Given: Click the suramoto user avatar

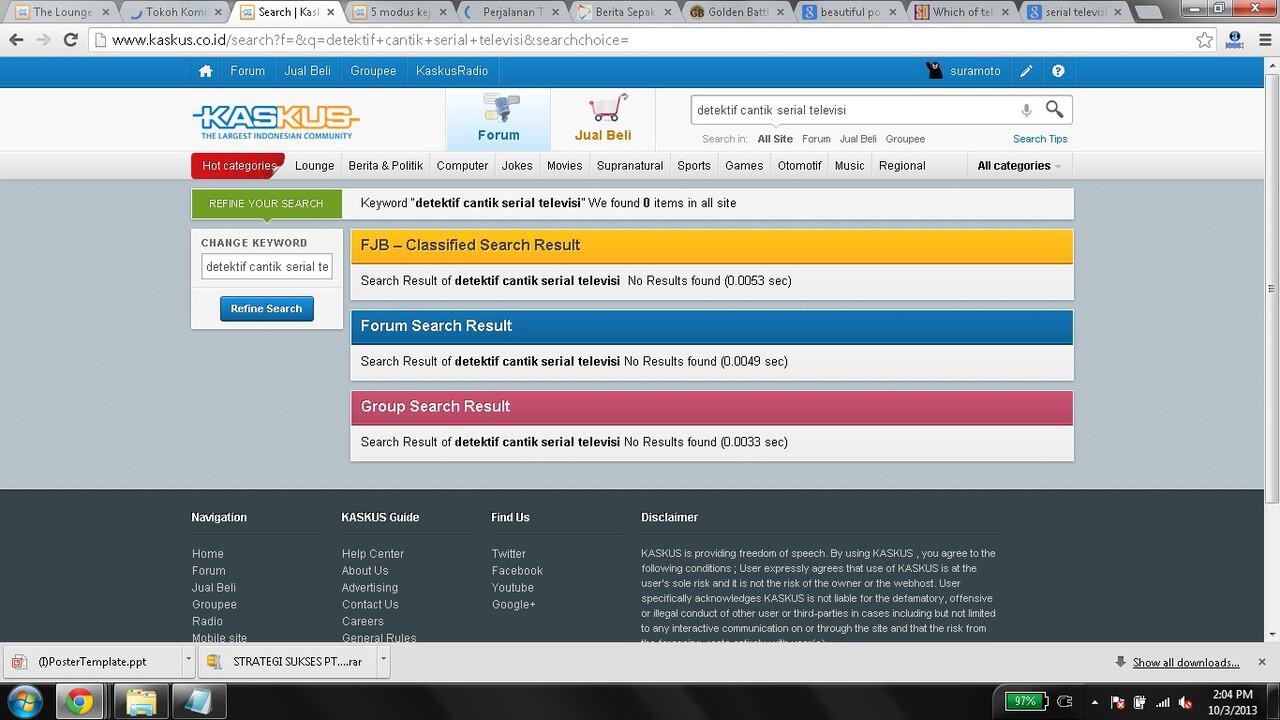Looking at the screenshot, I should point(935,71).
